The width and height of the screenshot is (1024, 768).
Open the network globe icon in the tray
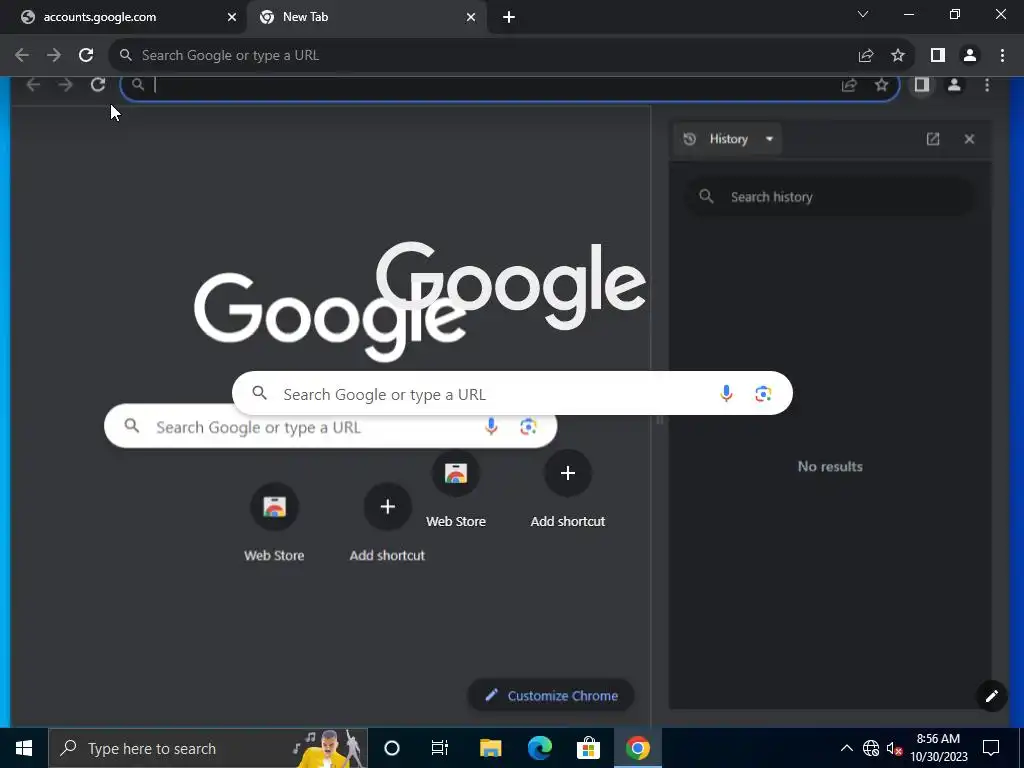coord(871,748)
